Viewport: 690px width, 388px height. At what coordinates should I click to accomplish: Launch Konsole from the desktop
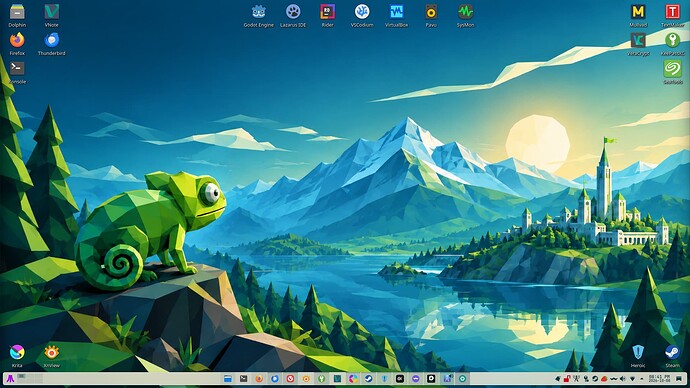point(17,72)
